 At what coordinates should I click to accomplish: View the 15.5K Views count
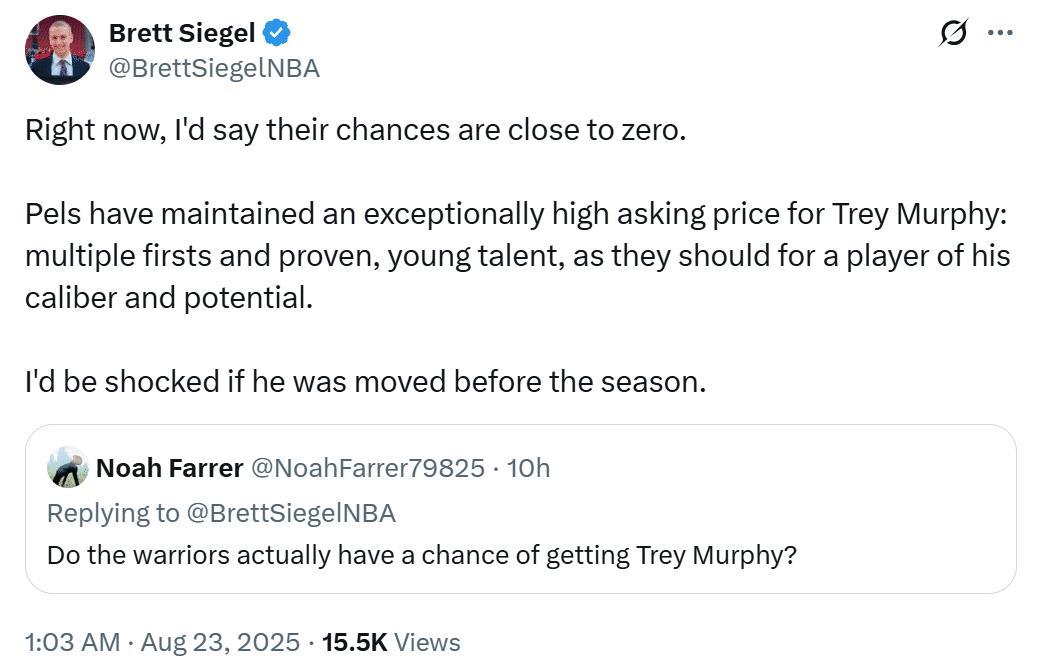[x=391, y=642]
